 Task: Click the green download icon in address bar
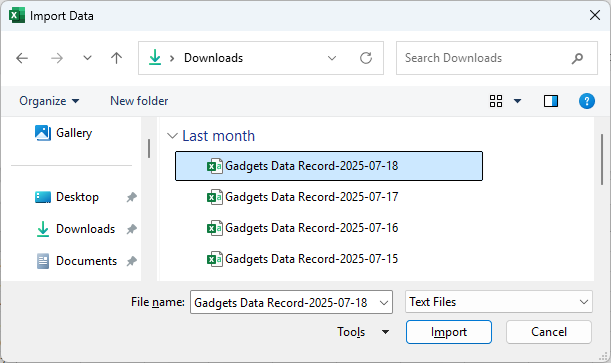click(x=155, y=58)
